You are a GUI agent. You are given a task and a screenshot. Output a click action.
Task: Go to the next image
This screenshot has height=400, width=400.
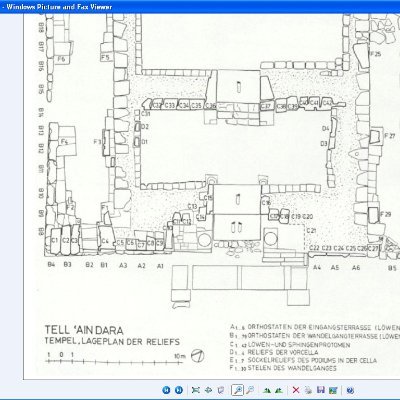point(179,390)
